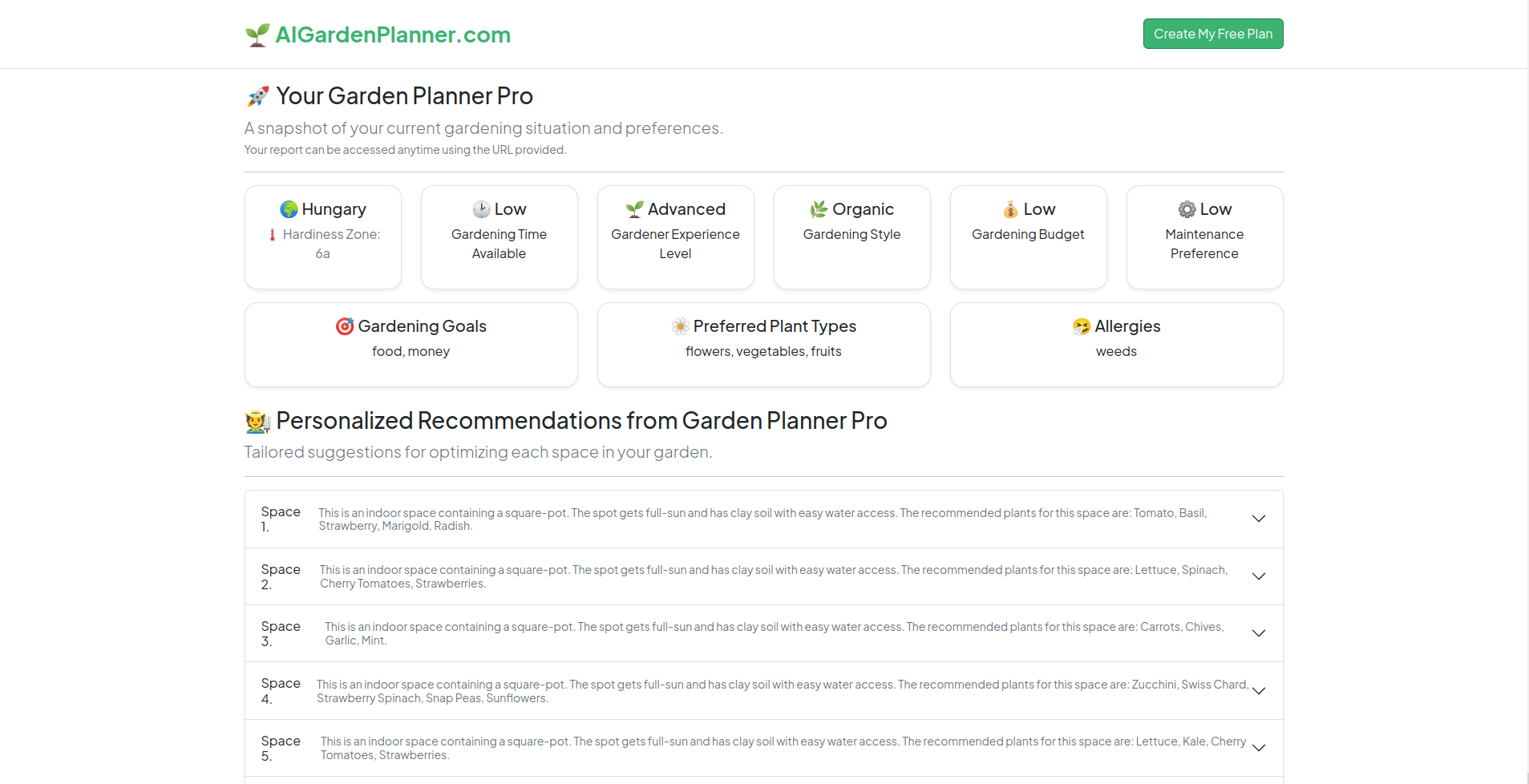Click the flower icon beside Preferred Plant Types
1529x784 pixels.
pos(681,326)
